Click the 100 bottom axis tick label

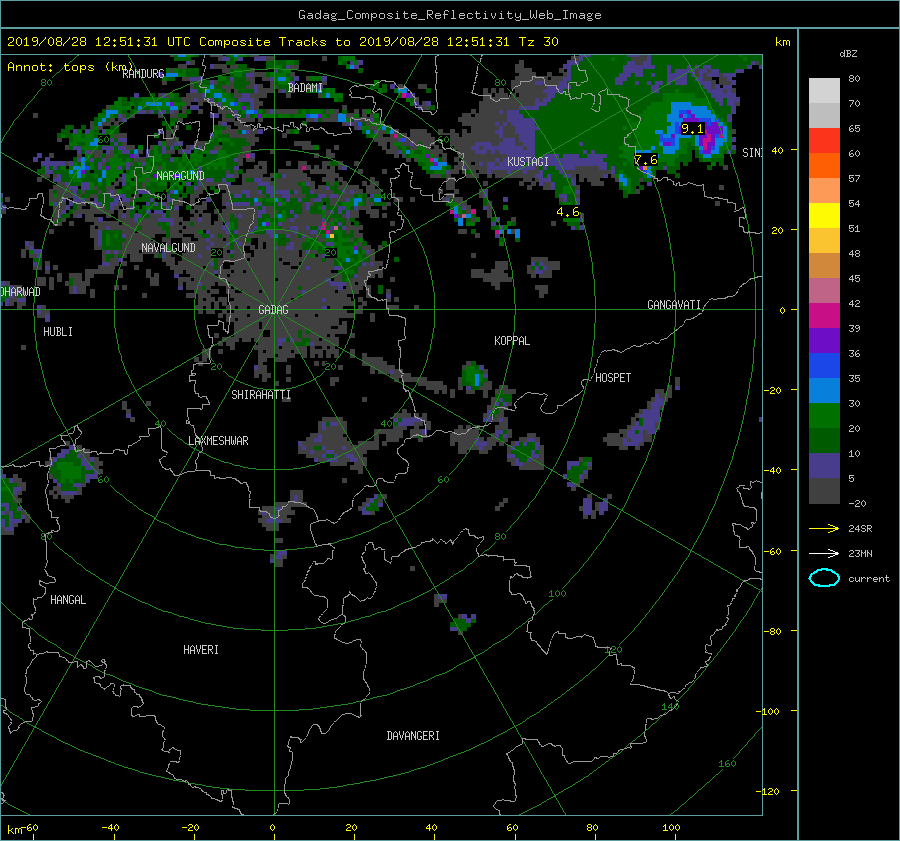(671, 828)
